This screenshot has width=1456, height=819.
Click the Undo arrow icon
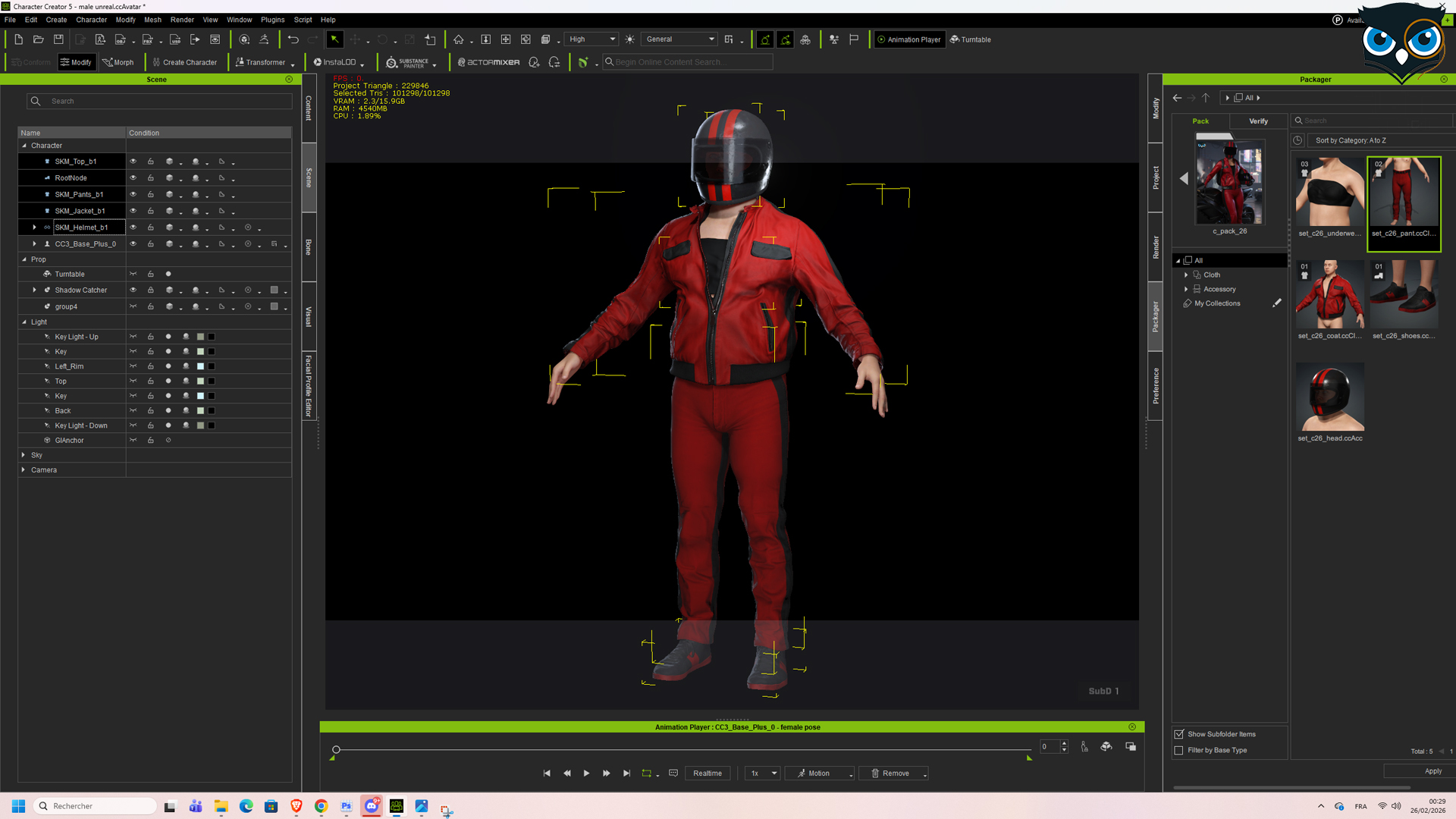coord(293,39)
